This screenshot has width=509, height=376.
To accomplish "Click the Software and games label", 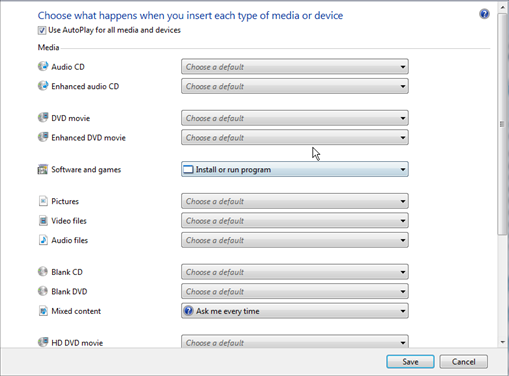I will point(86,170).
